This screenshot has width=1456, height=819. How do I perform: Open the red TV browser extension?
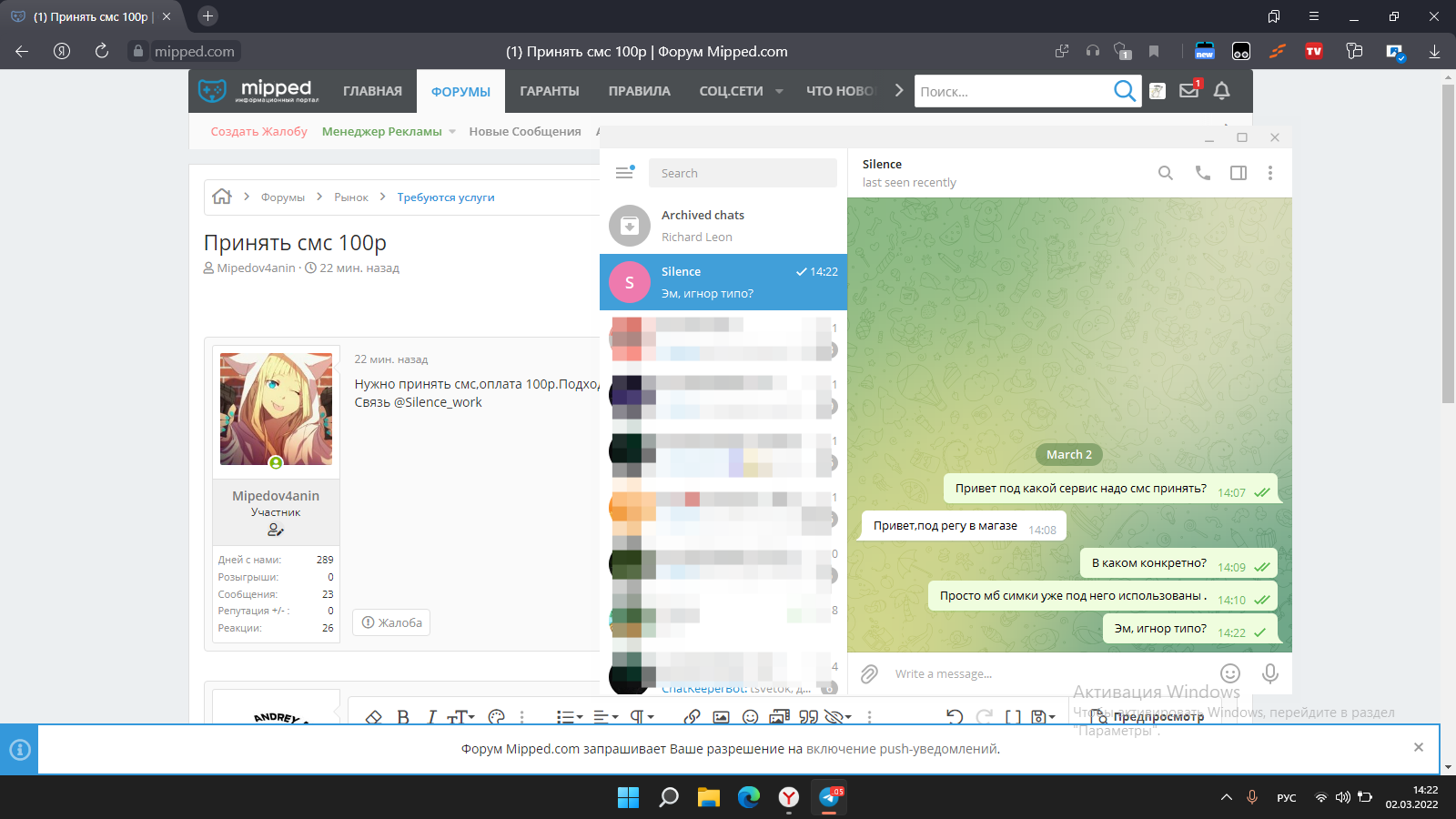1314,51
